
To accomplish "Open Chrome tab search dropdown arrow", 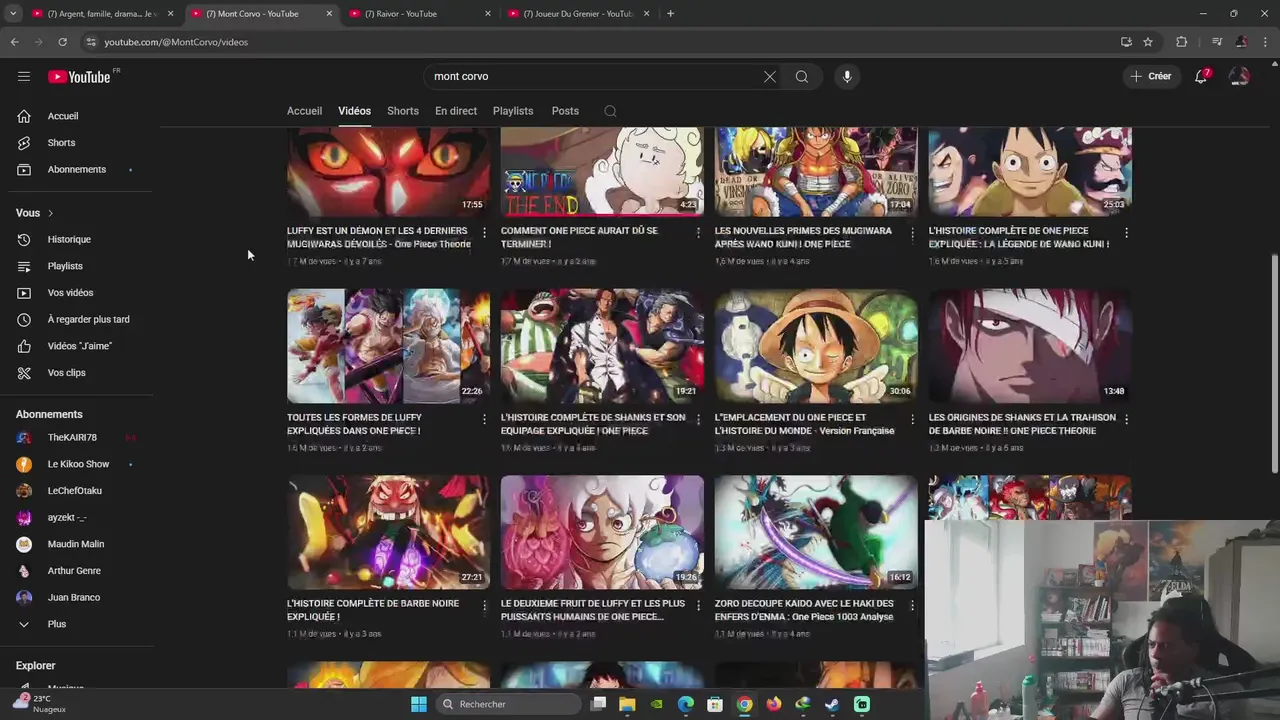I will pos(13,14).
